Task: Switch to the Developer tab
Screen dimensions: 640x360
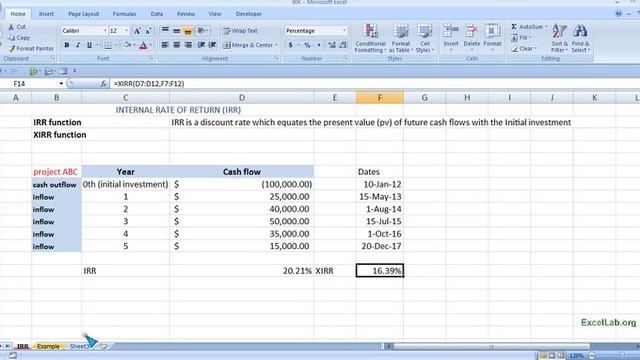Action: point(249,14)
